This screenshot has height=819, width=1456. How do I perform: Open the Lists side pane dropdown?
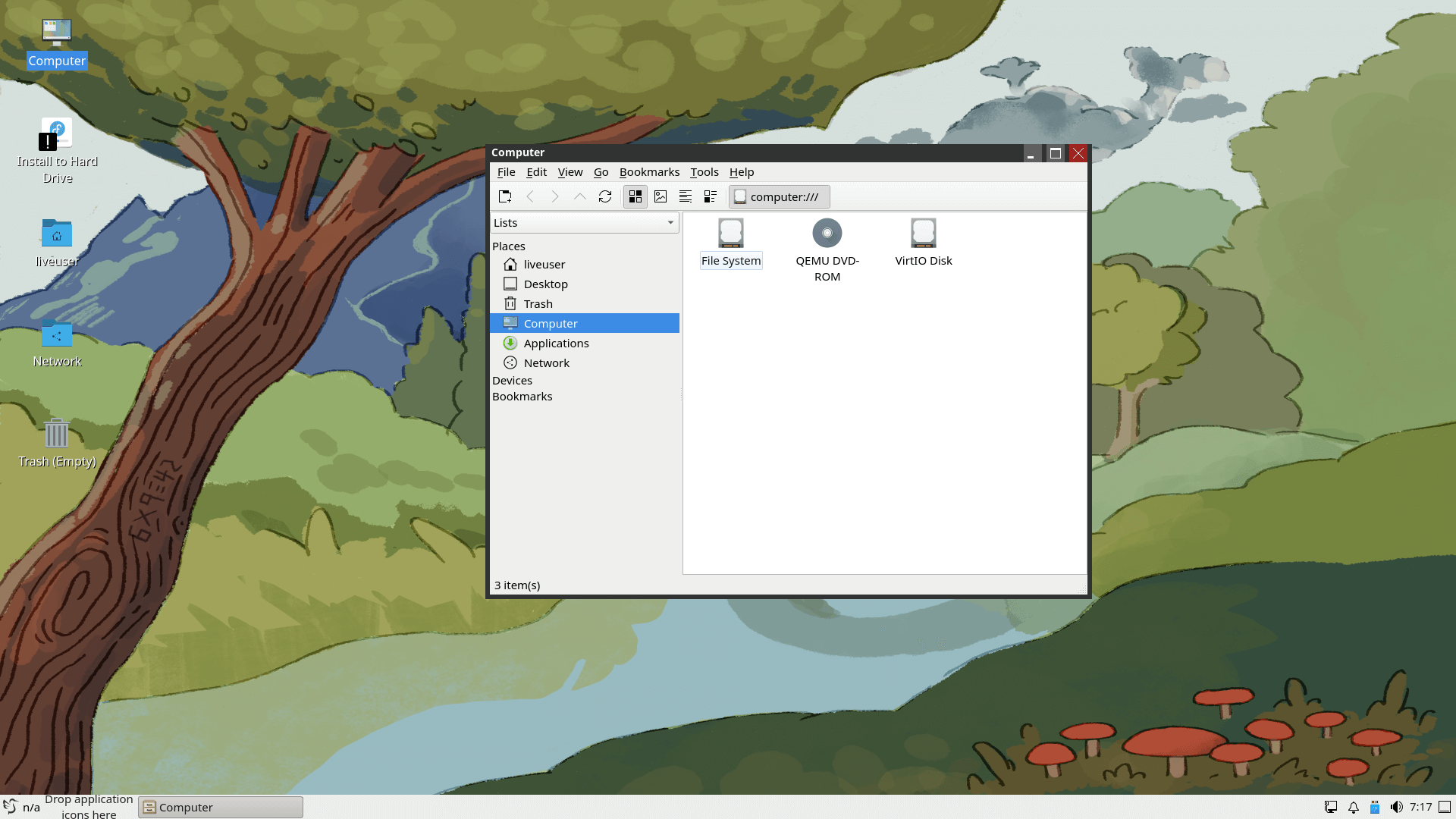click(584, 222)
